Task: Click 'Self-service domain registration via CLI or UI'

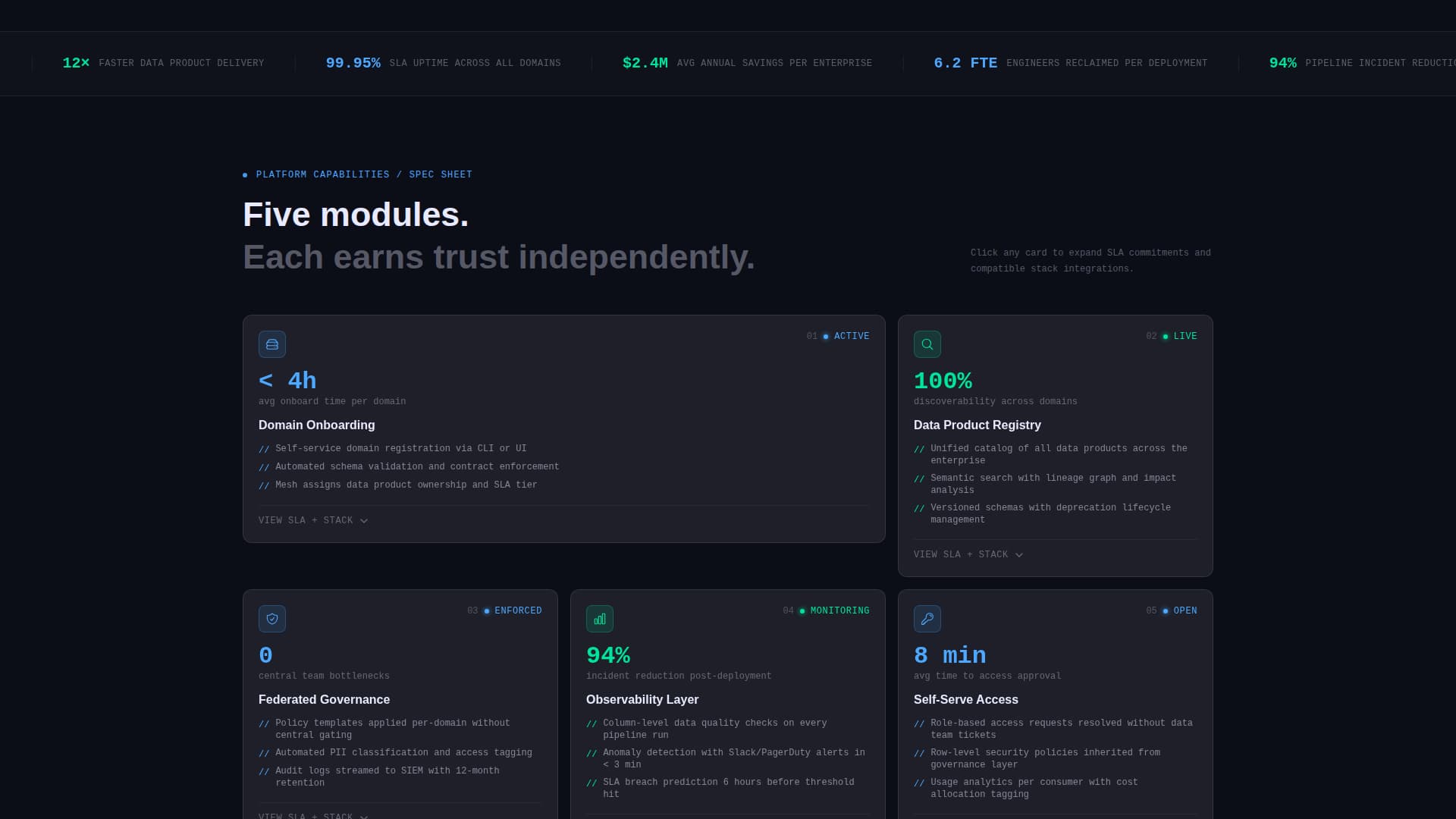Action: click(x=400, y=449)
